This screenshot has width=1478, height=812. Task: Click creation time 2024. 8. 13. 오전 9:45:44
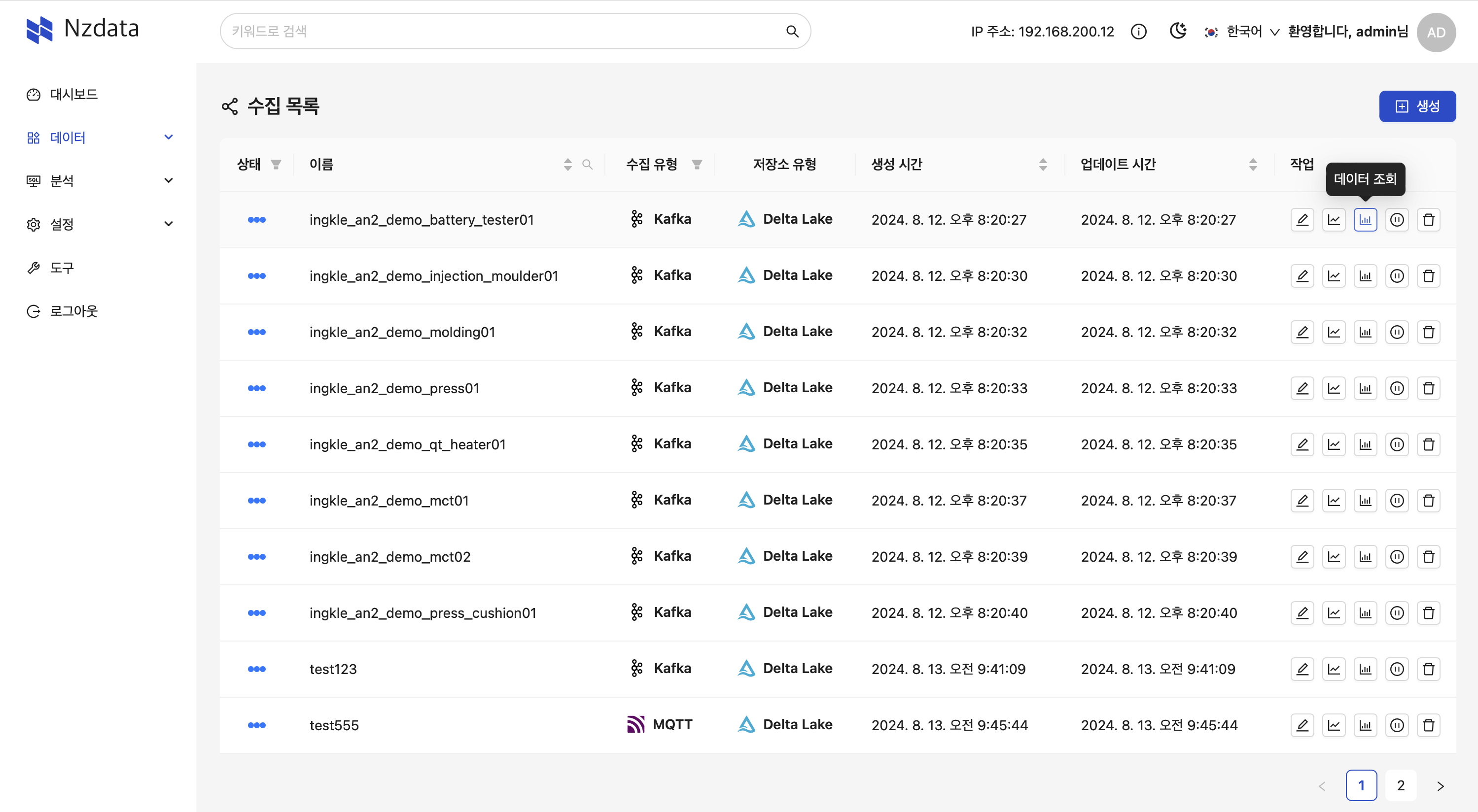[x=950, y=725]
